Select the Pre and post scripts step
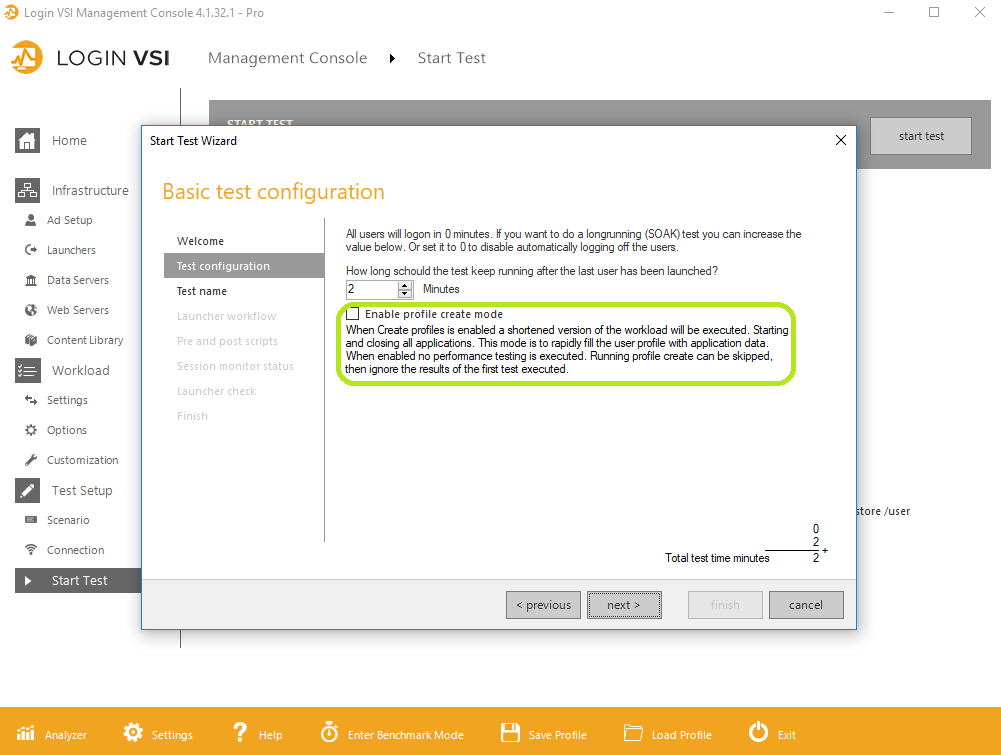Screen dimensions: 1001x755 [x=227, y=341]
